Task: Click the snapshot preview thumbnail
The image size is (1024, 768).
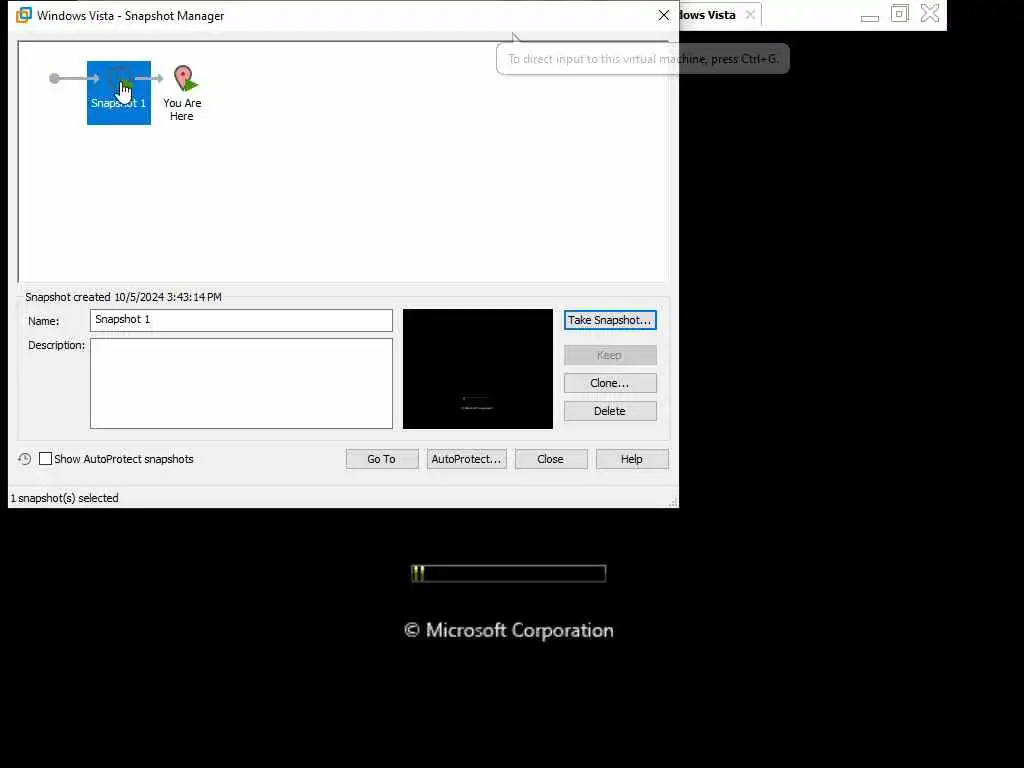Action: (x=477, y=369)
